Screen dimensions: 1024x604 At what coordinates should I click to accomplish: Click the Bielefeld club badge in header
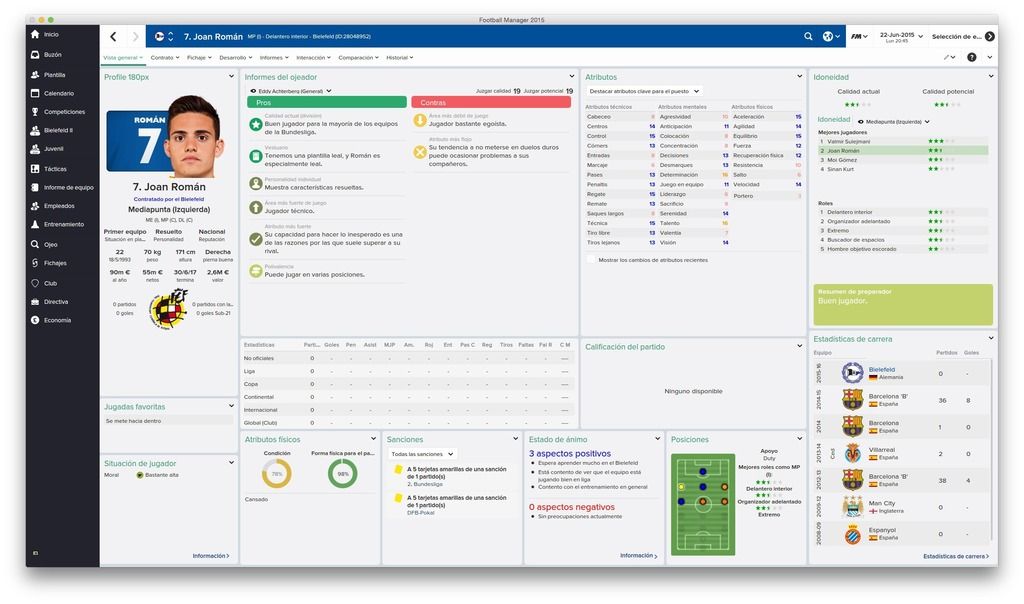(159, 37)
